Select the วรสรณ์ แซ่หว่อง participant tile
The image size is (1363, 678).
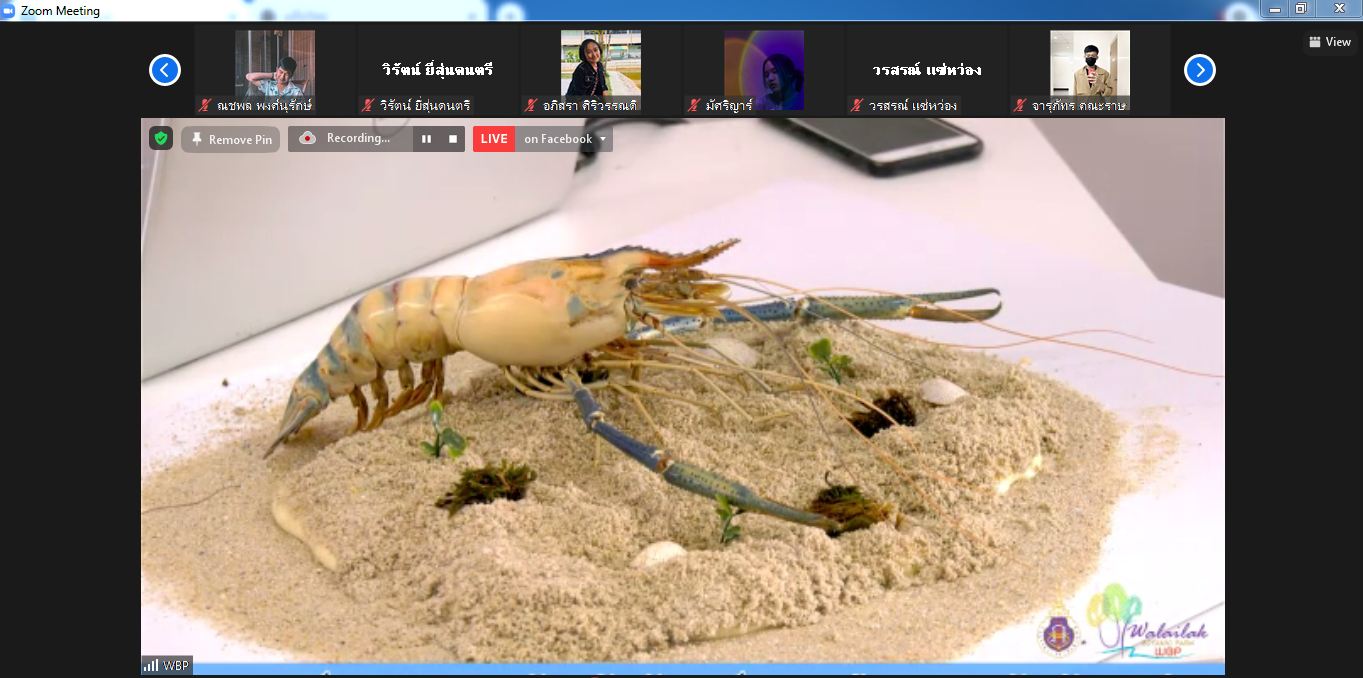[x=926, y=70]
